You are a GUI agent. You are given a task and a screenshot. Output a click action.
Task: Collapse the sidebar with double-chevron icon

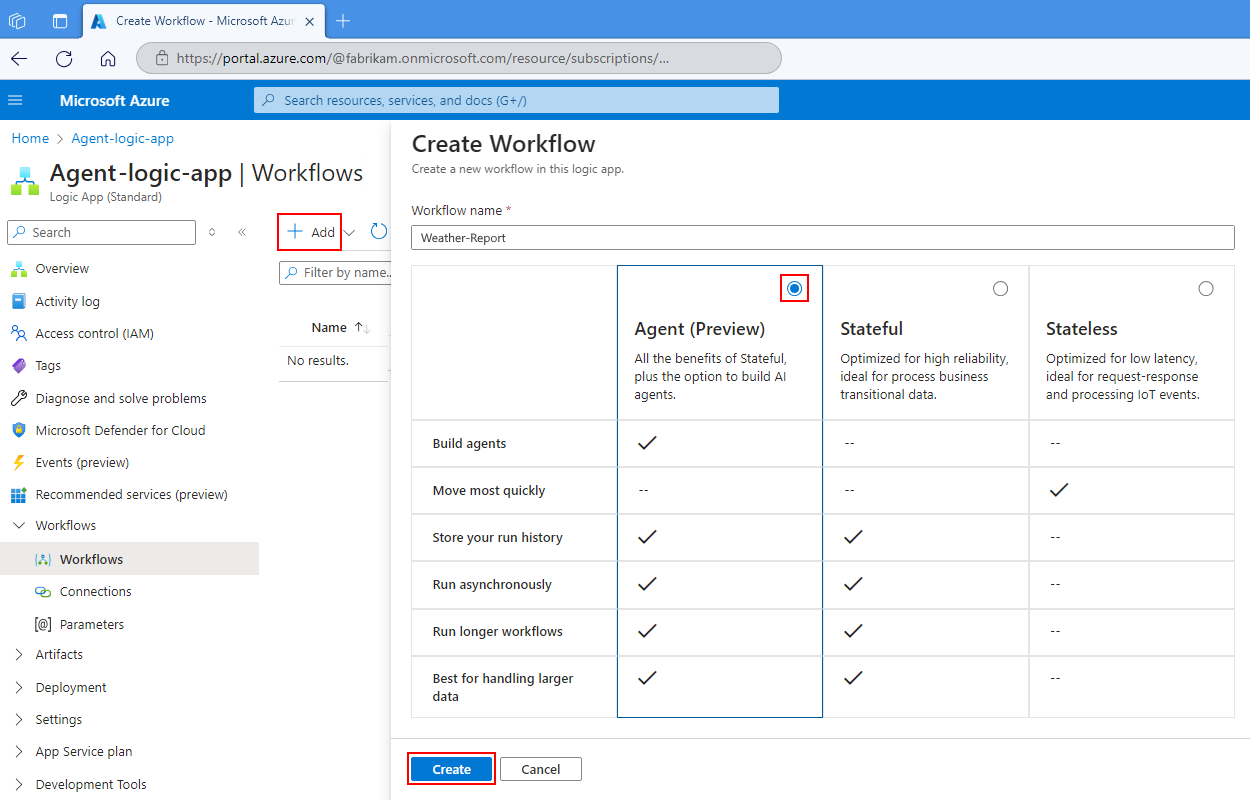click(242, 232)
